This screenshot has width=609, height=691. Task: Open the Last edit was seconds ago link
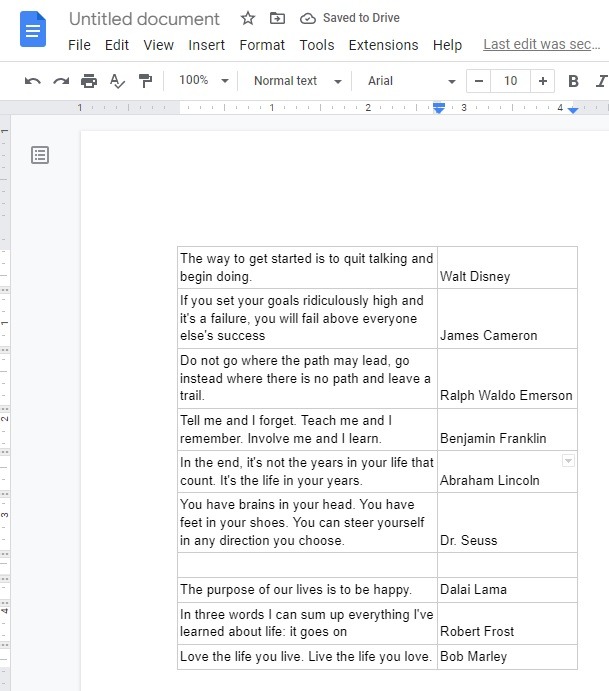pos(542,44)
